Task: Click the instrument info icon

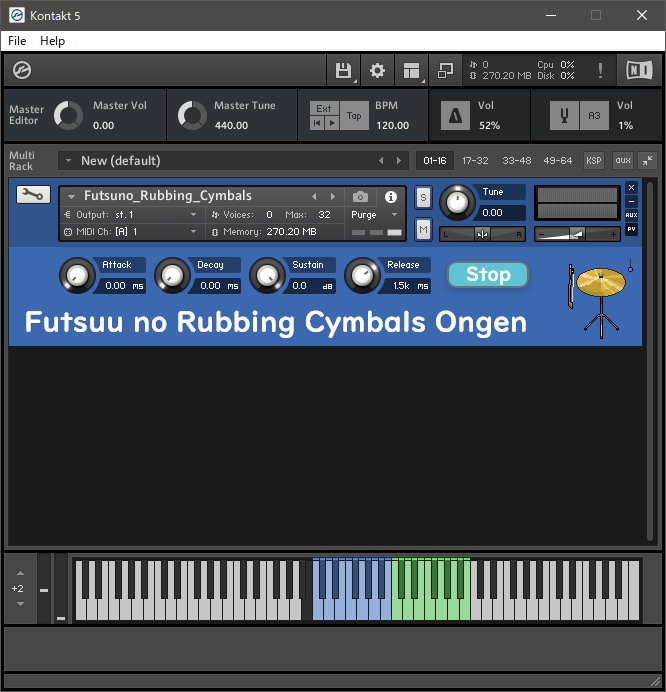Action: (391, 197)
